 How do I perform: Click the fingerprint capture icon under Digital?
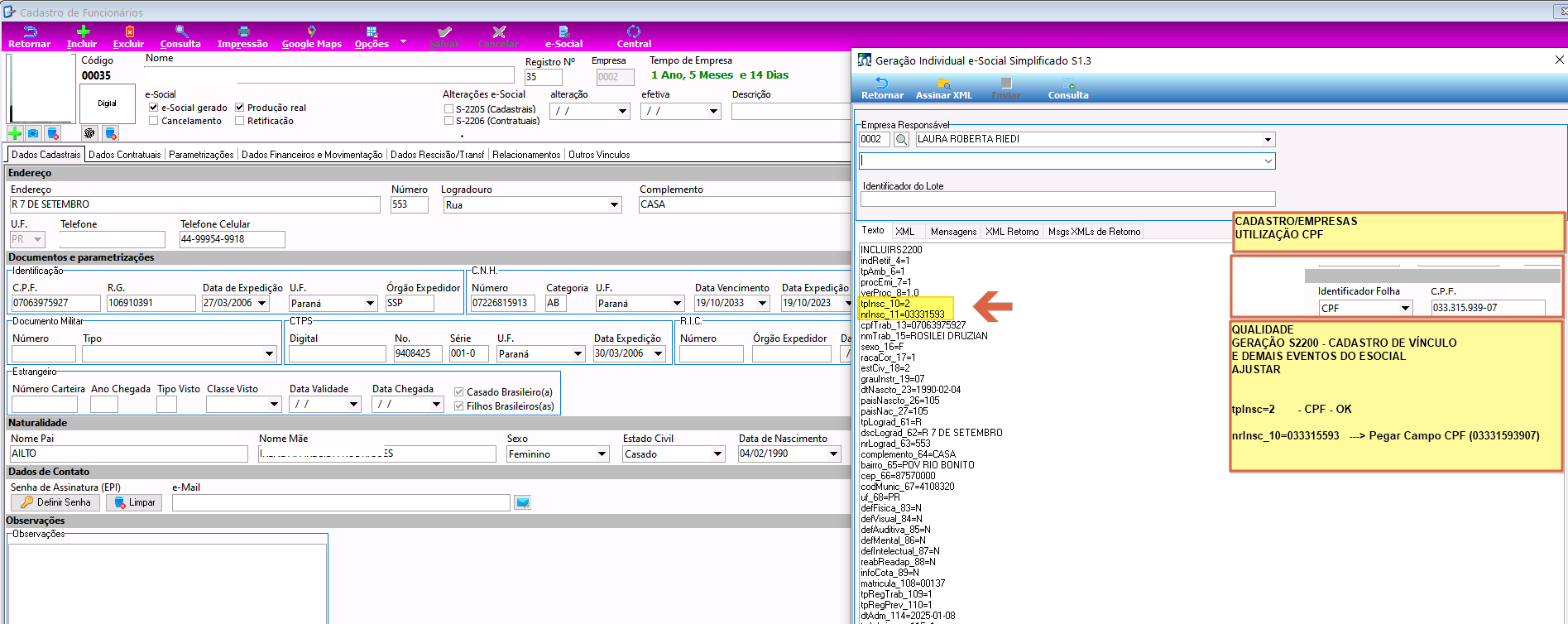coord(89,133)
